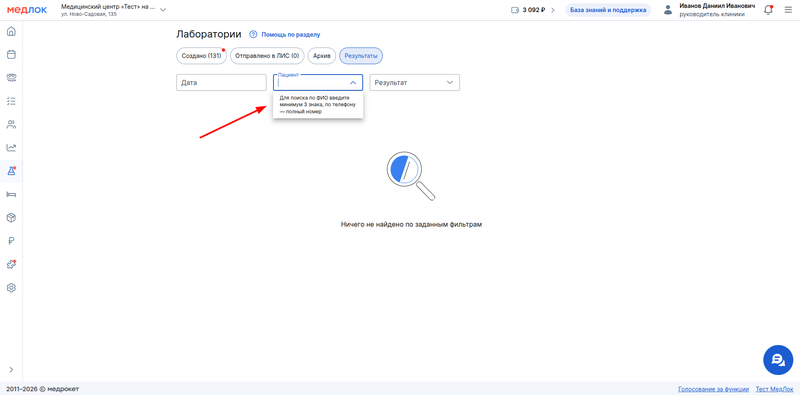Image resolution: width=800 pixels, height=395 pixels.
Task: Click the Помощь по разделу link
Action: click(x=291, y=35)
